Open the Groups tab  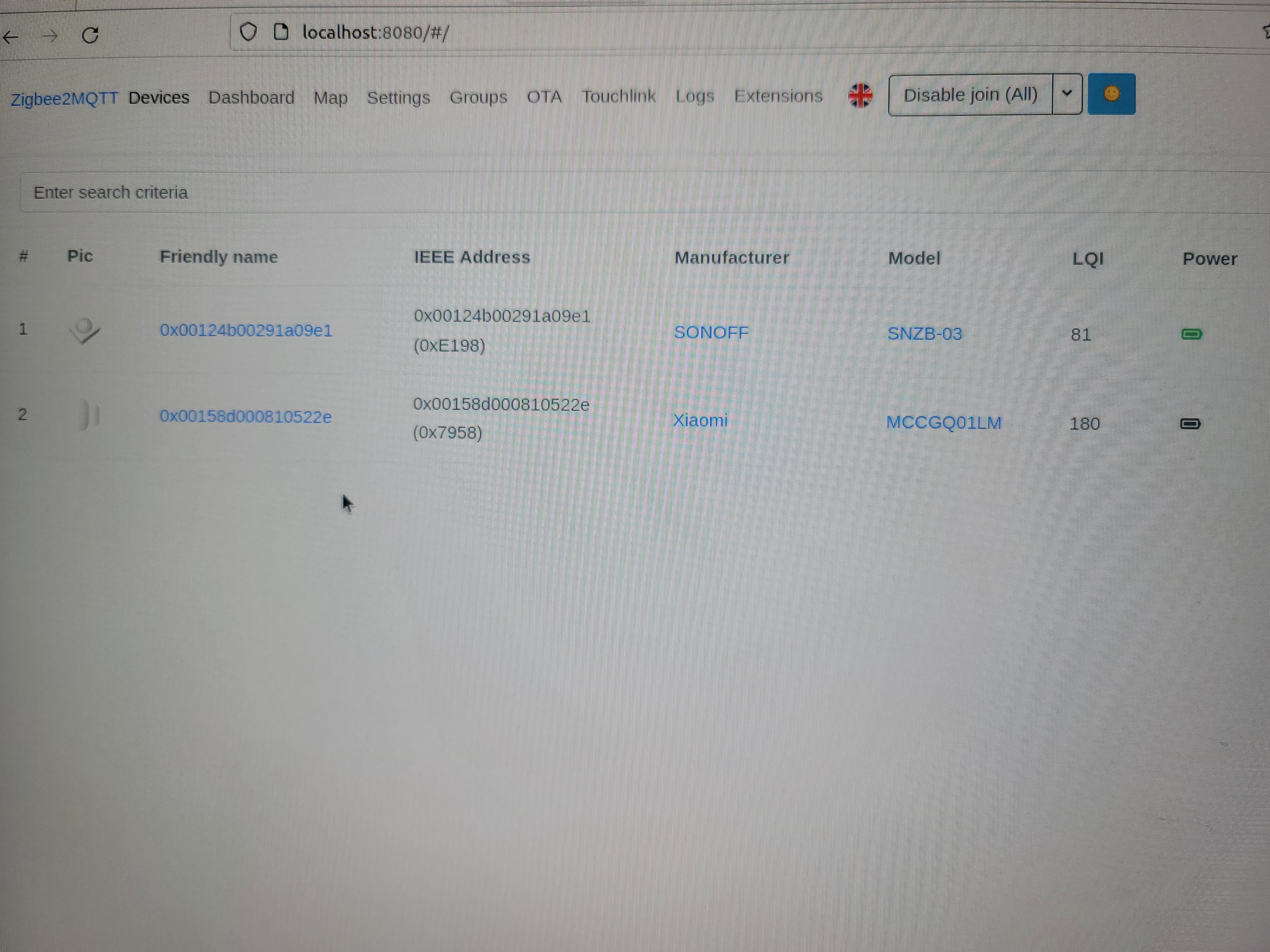click(x=478, y=97)
